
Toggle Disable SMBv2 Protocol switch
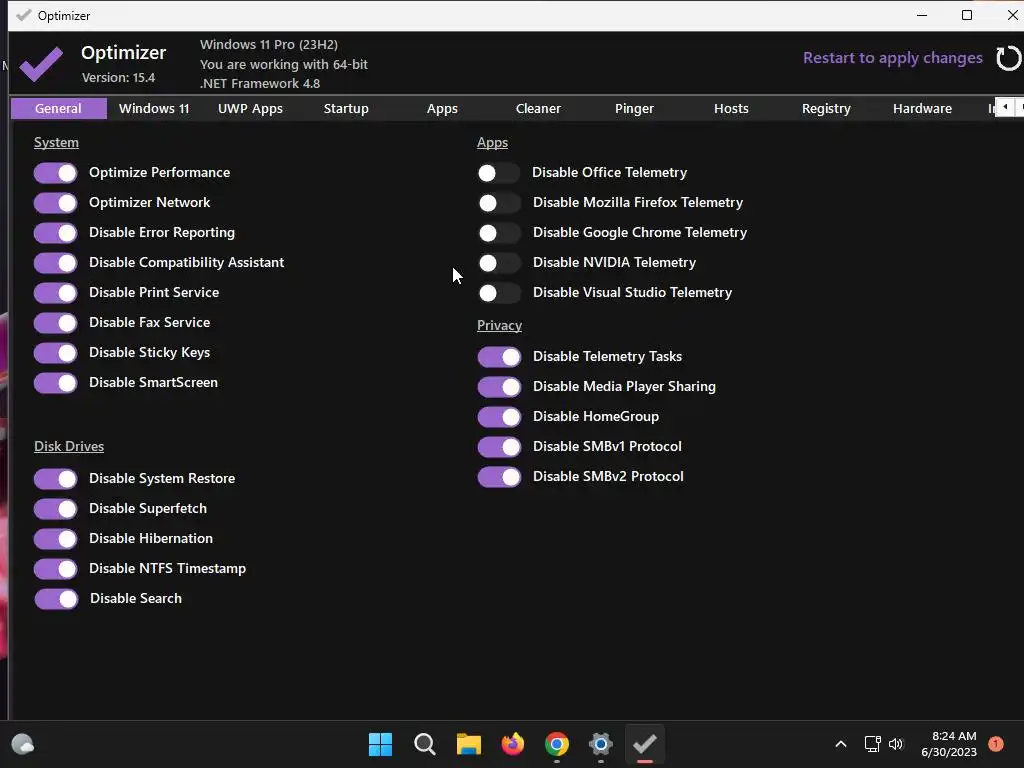click(x=499, y=477)
